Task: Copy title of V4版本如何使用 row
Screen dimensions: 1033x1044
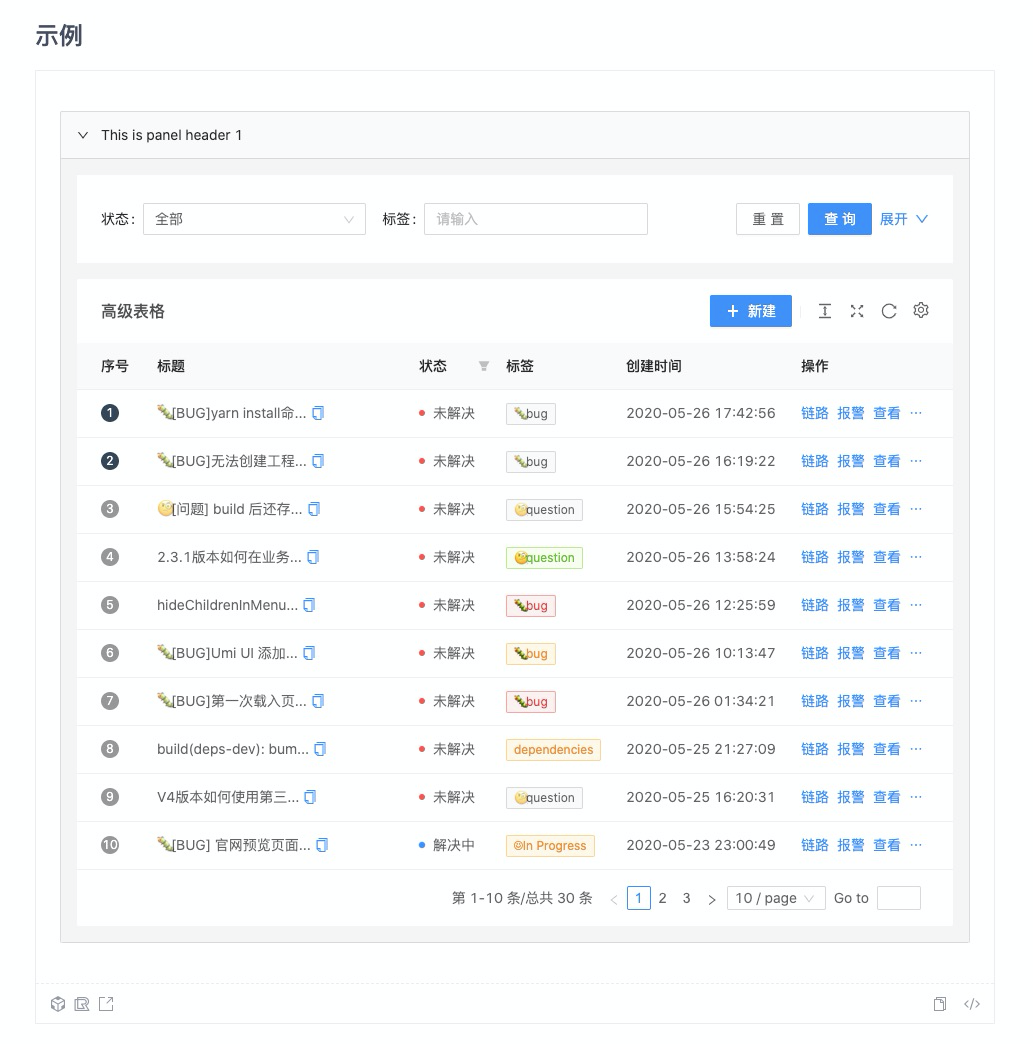Action: [x=310, y=797]
